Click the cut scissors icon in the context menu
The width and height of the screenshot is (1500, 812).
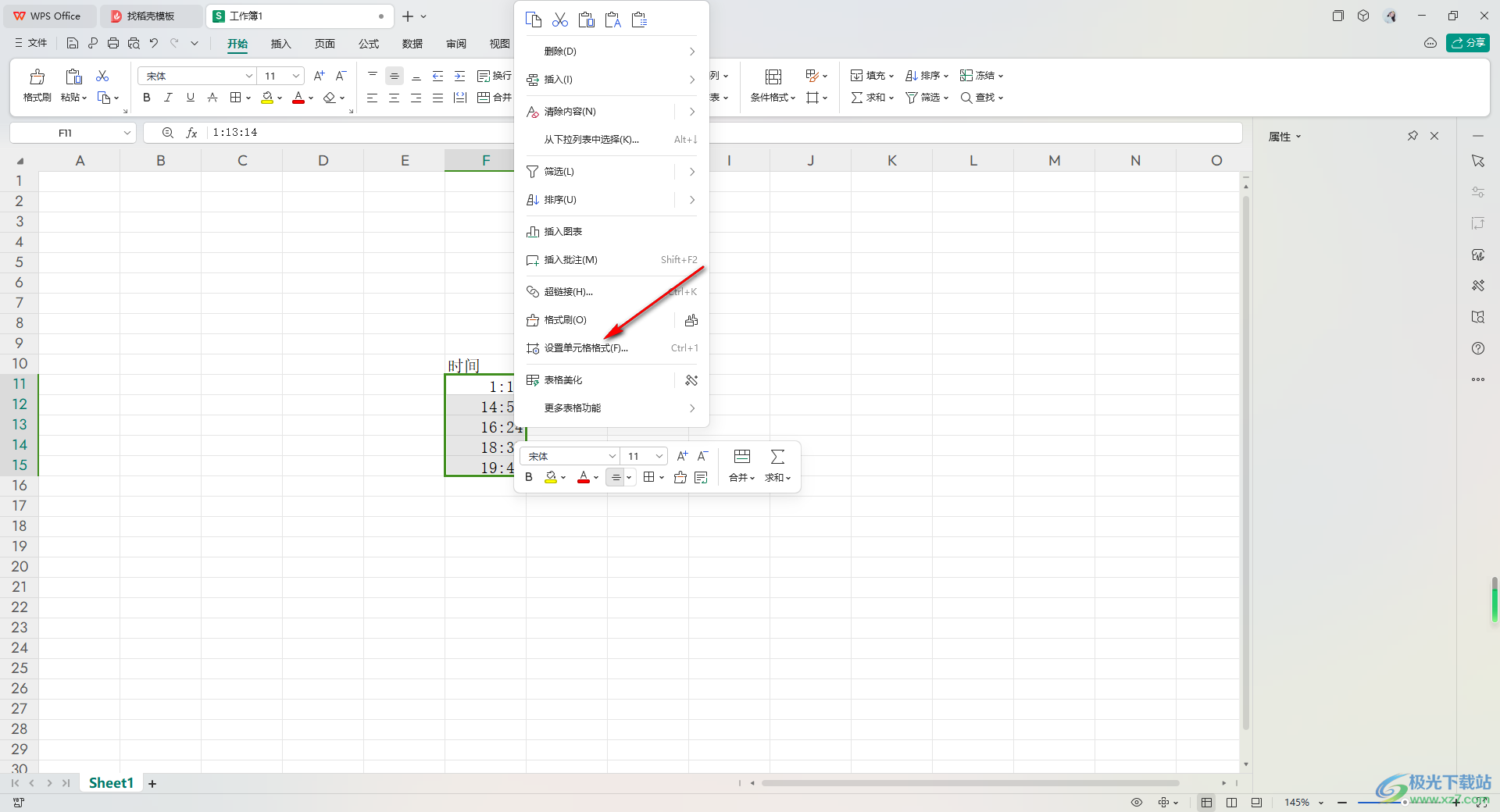click(560, 20)
